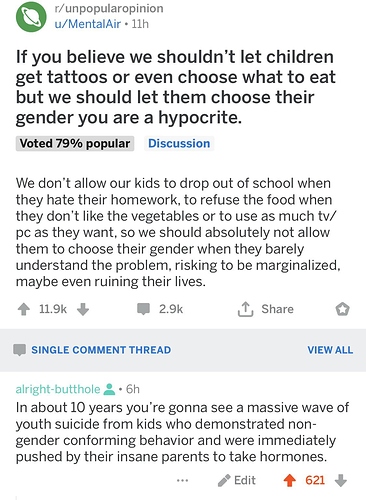Open alright-butthole commenter profile
Screen dimensions: 366x500
click(58, 389)
